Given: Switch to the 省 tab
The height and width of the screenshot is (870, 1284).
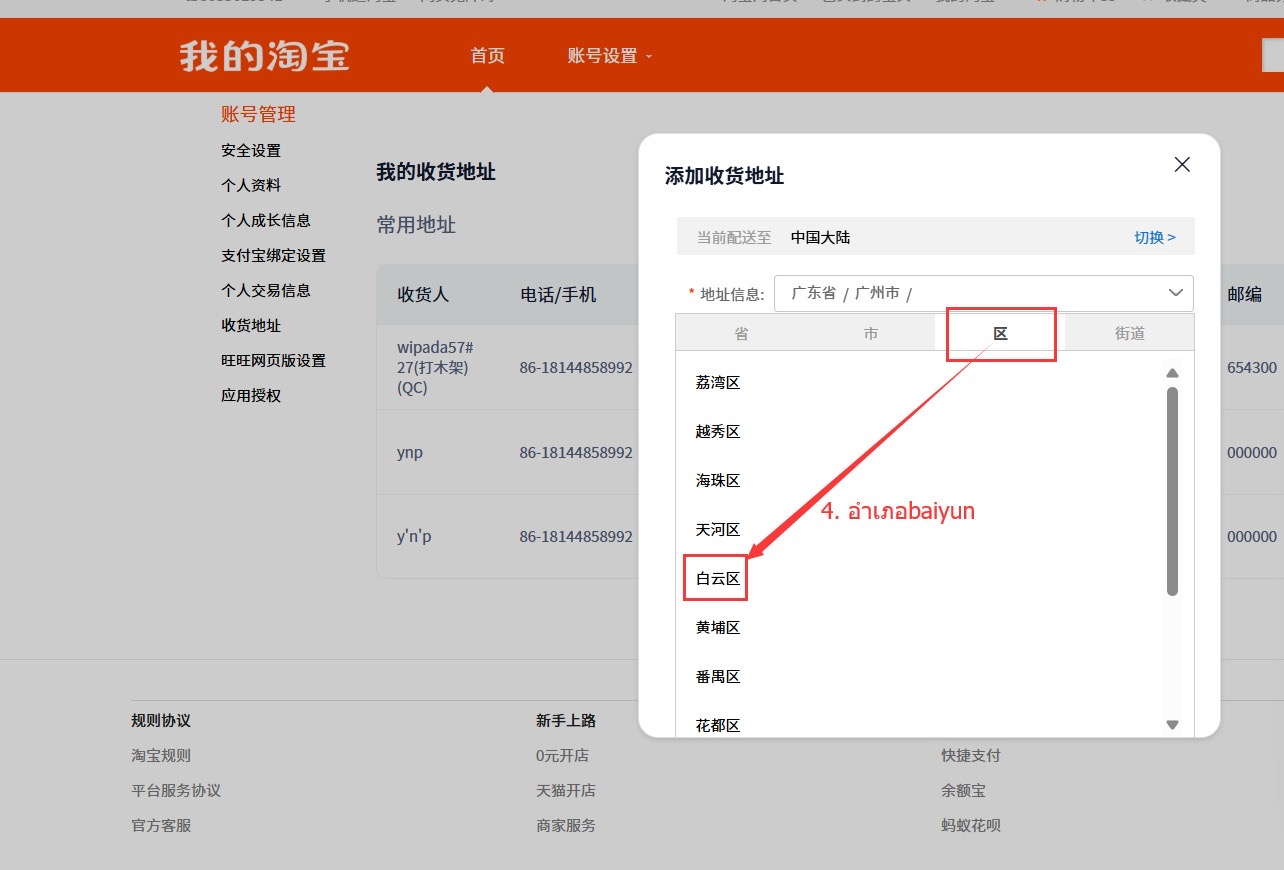Looking at the screenshot, I should coord(741,333).
